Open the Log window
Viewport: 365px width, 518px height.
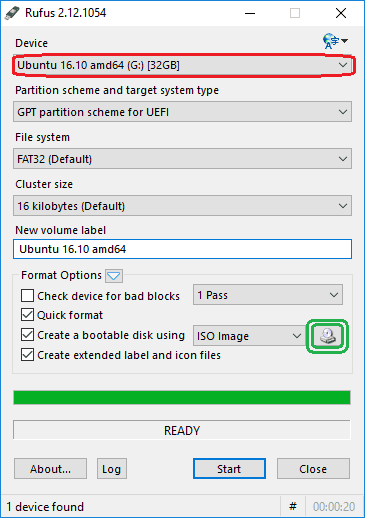pos(112,469)
